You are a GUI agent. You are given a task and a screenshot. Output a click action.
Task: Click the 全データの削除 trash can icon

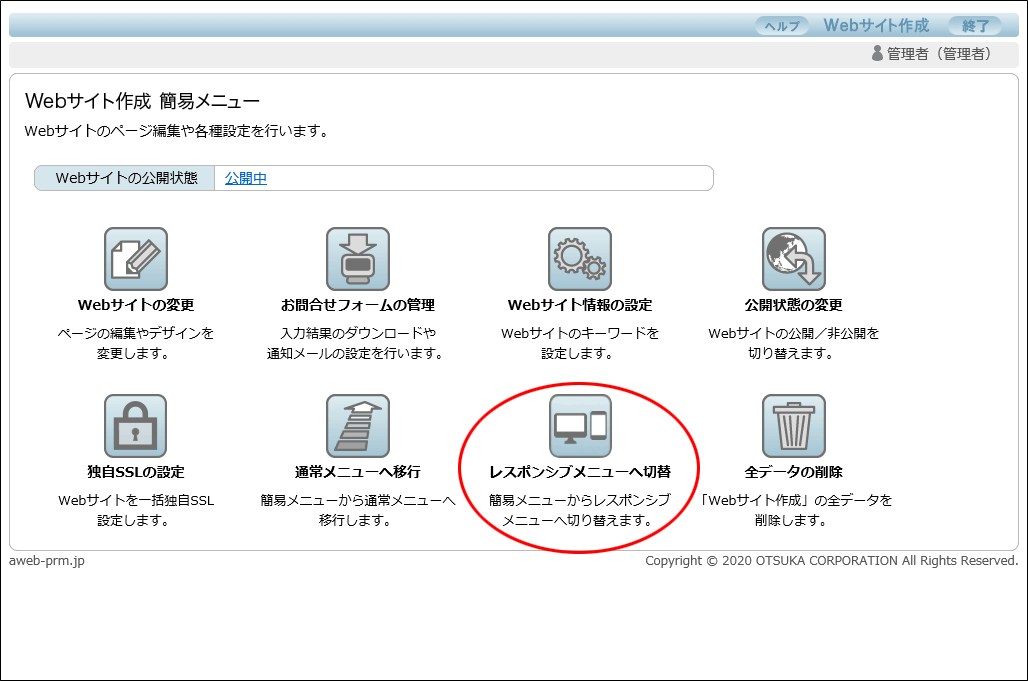[794, 426]
